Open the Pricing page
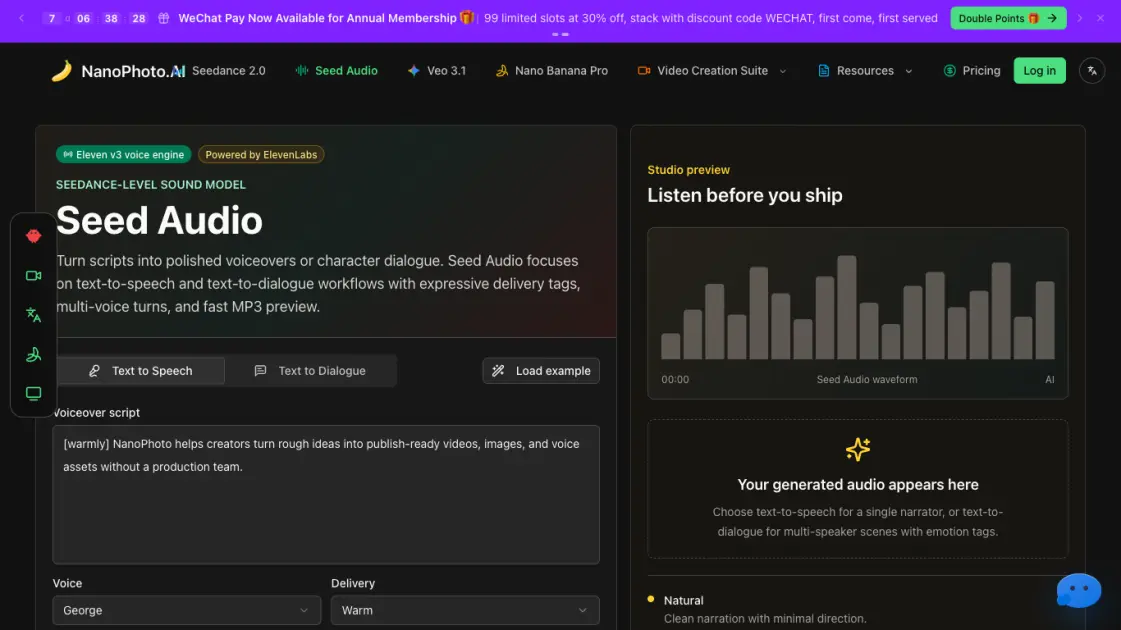The width and height of the screenshot is (1121, 630). [972, 71]
